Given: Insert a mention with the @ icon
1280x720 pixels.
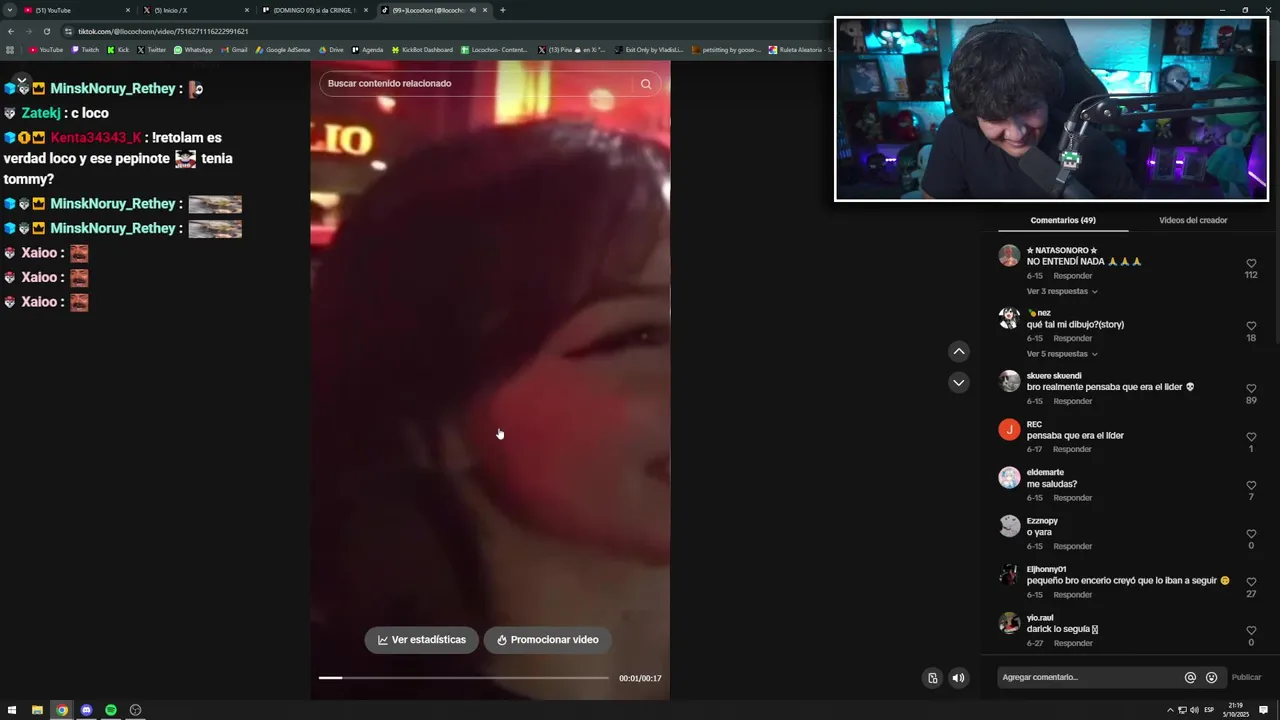Looking at the screenshot, I should tap(1190, 677).
